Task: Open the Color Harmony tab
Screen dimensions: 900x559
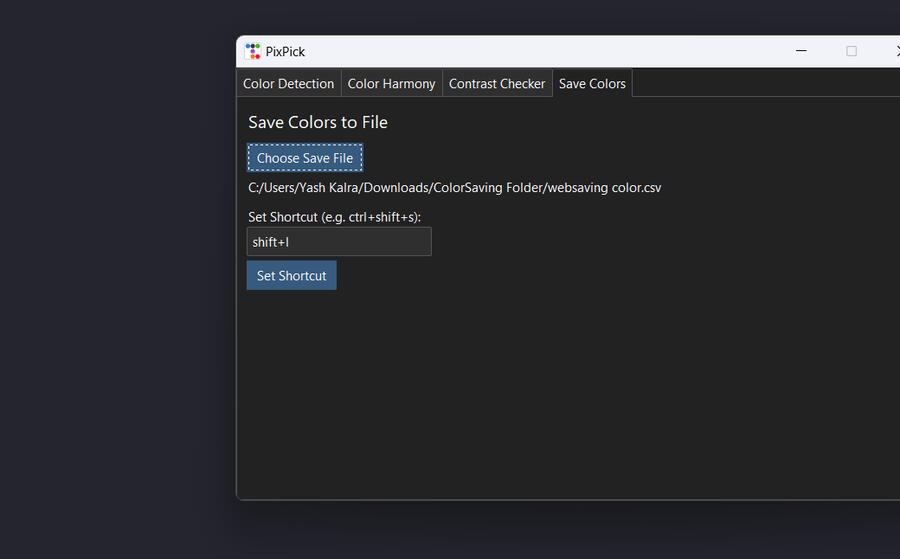Action: [391, 84]
